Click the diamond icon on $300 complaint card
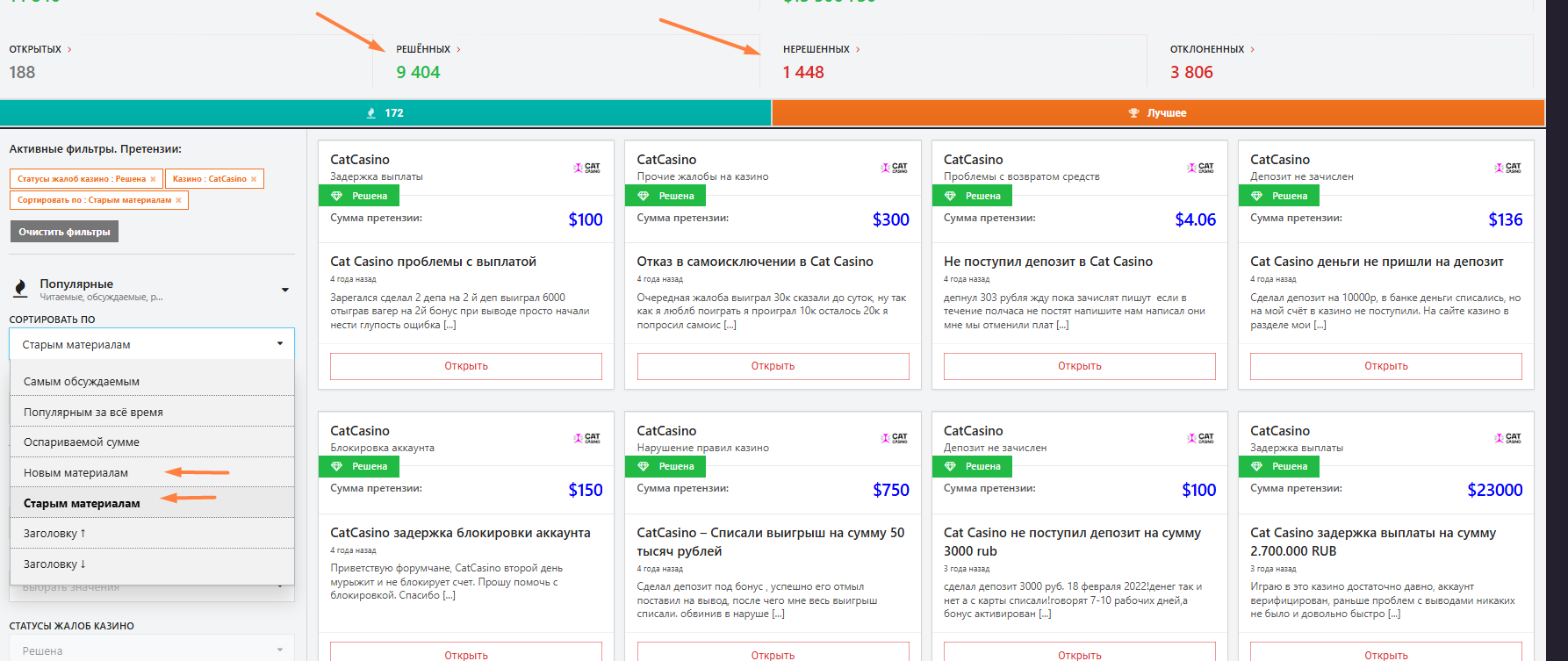 tap(643, 196)
